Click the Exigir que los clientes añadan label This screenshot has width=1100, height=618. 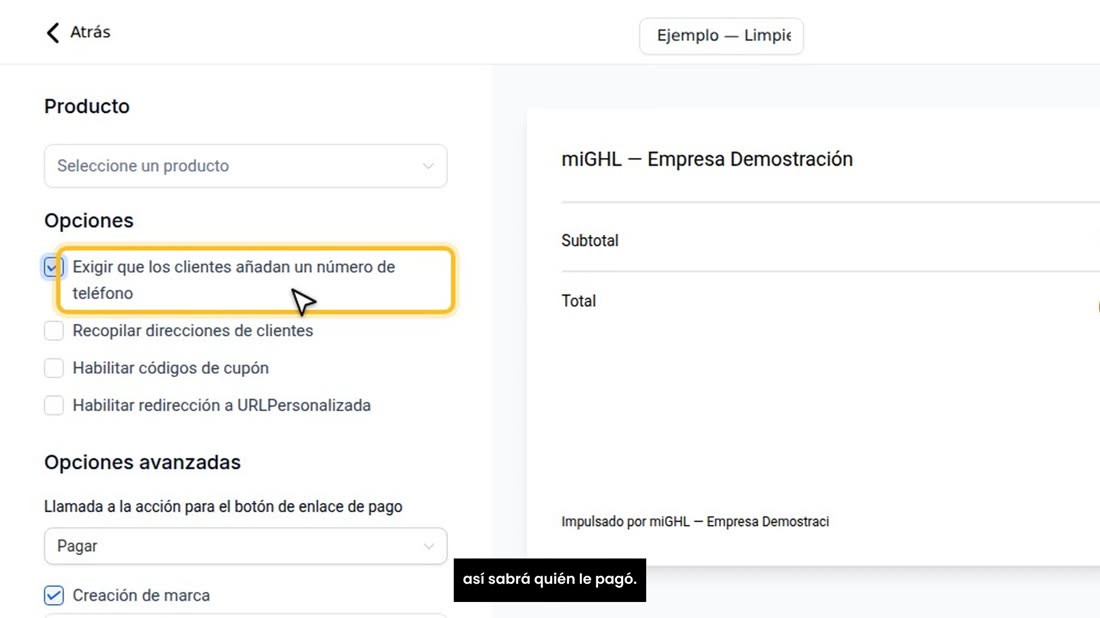[234, 280]
